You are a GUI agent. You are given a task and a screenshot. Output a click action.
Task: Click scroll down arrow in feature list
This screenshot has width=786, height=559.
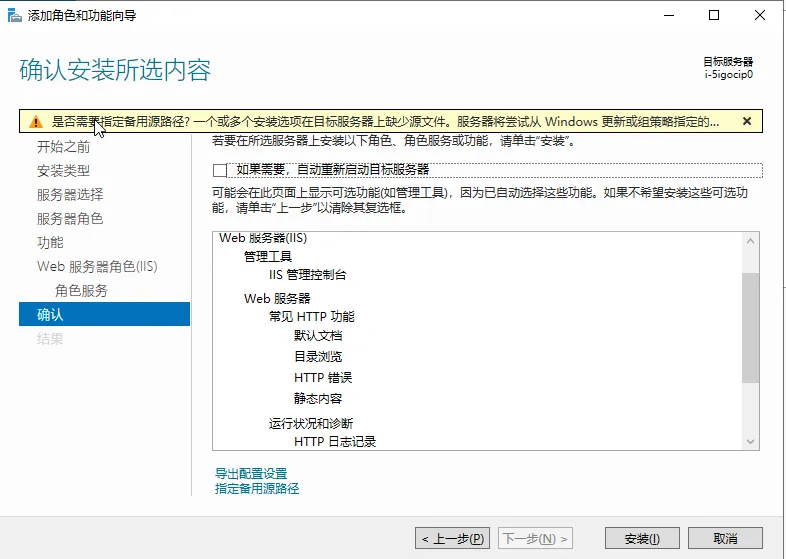pyautogui.click(x=751, y=441)
